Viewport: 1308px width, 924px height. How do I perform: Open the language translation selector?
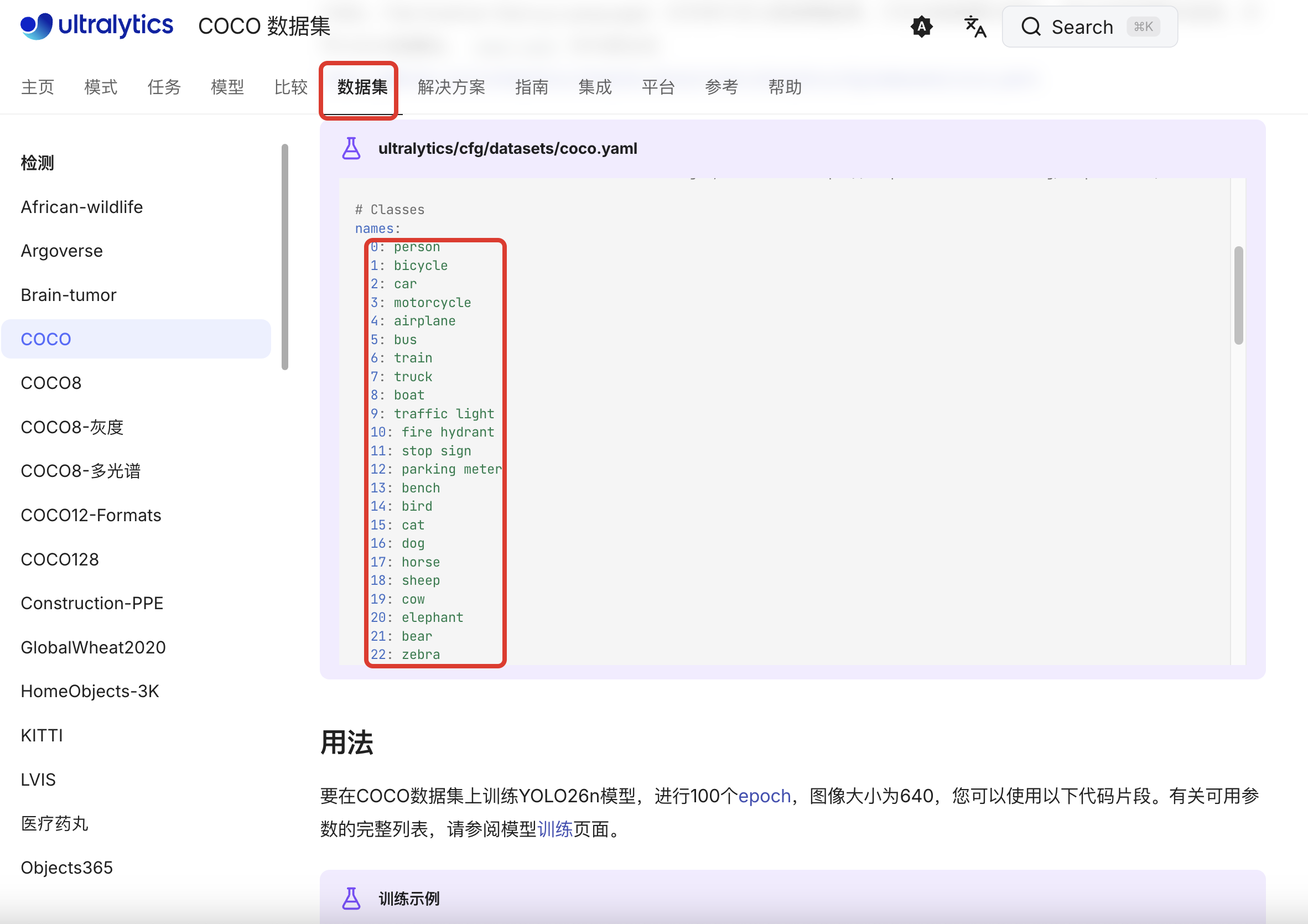[974, 27]
